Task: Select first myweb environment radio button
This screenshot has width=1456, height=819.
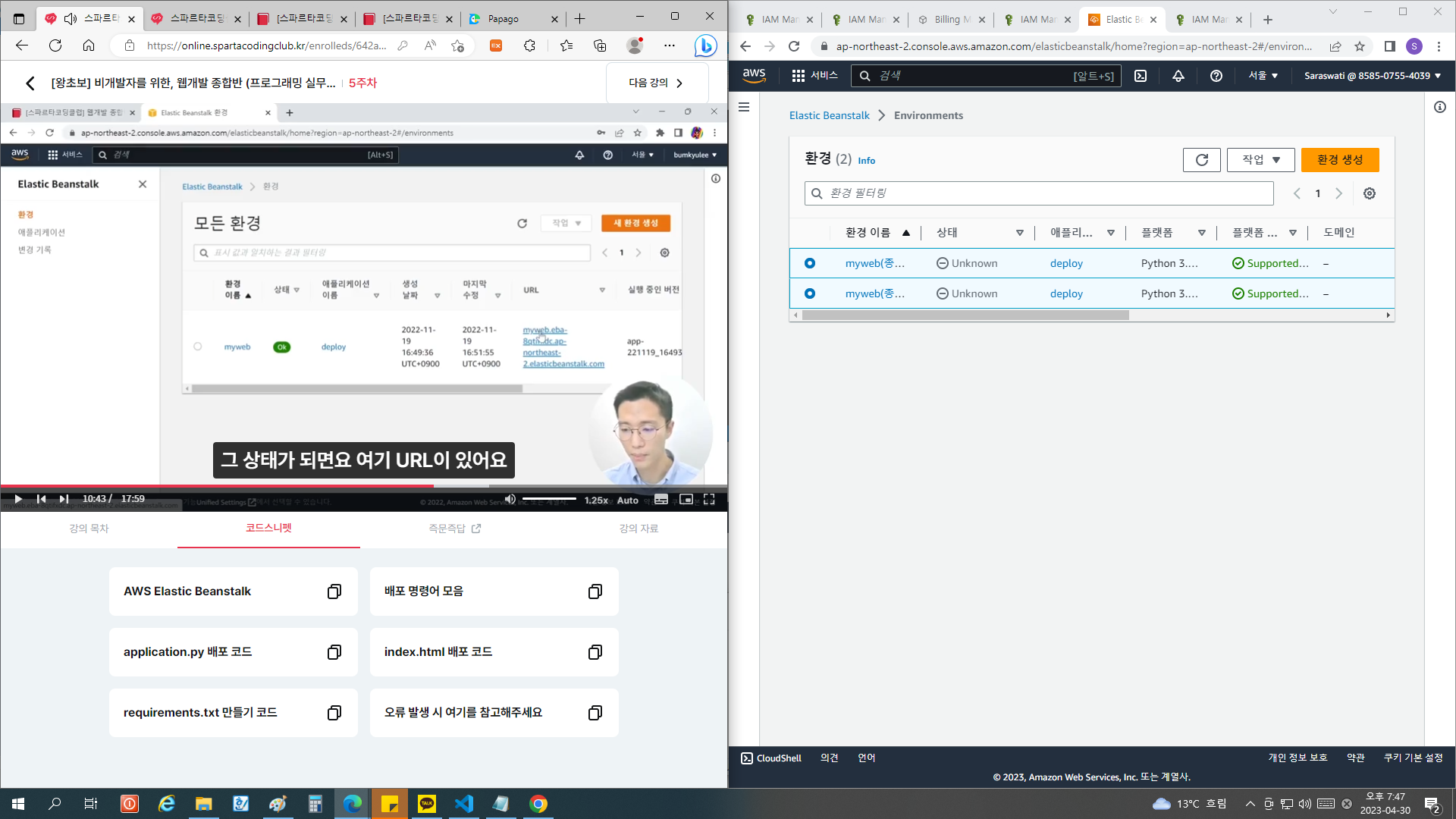Action: [x=810, y=263]
